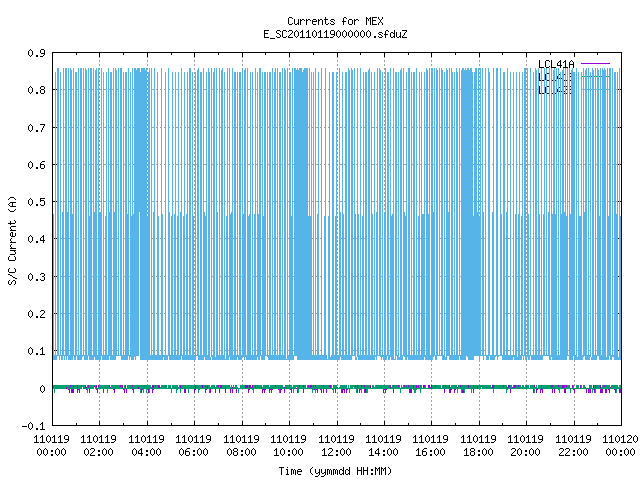The width and height of the screenshot is (640, 480).
Task: Click the 110120 00:00 x-axis time label
Action: (620, 446)
